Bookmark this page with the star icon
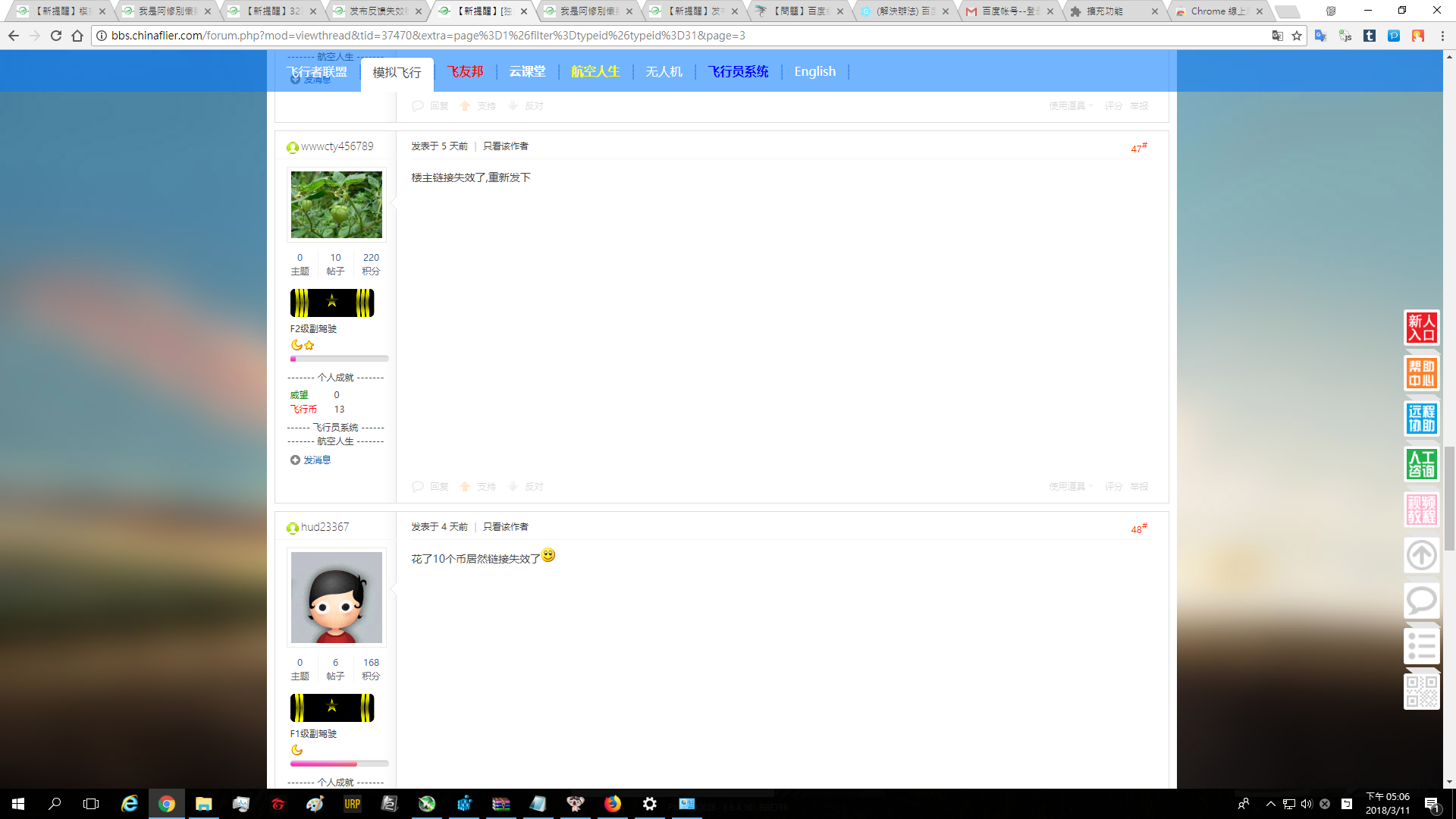The width and height of the screenshot is (1456, 819). point(1297,36)
